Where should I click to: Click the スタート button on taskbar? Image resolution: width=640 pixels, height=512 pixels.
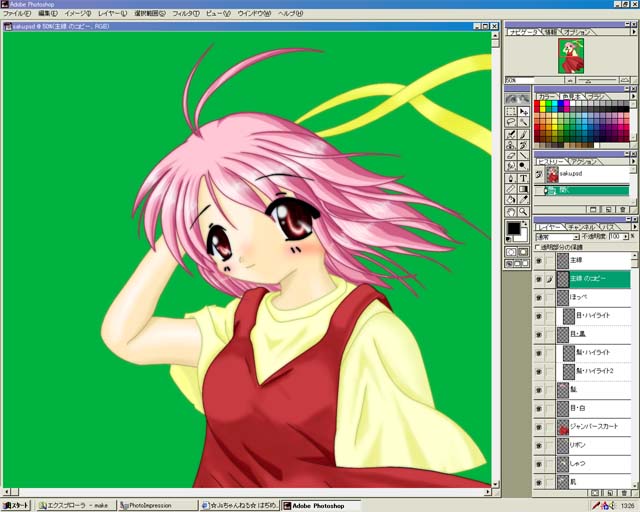[16, 505]
